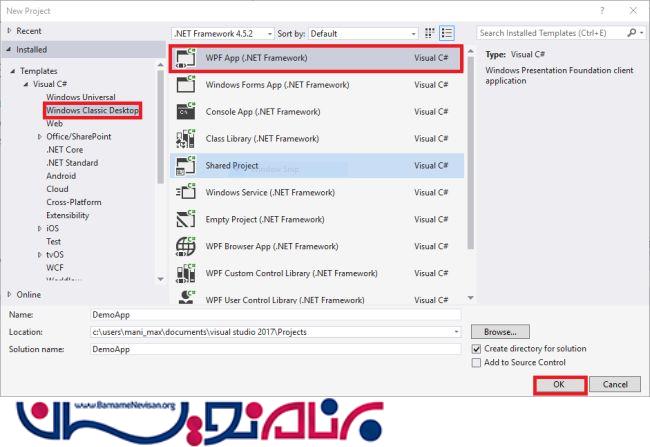Viewport: 650px width, 447px height.
Task: Select WPF Custom Control Library text
Action: coord(291,274)
